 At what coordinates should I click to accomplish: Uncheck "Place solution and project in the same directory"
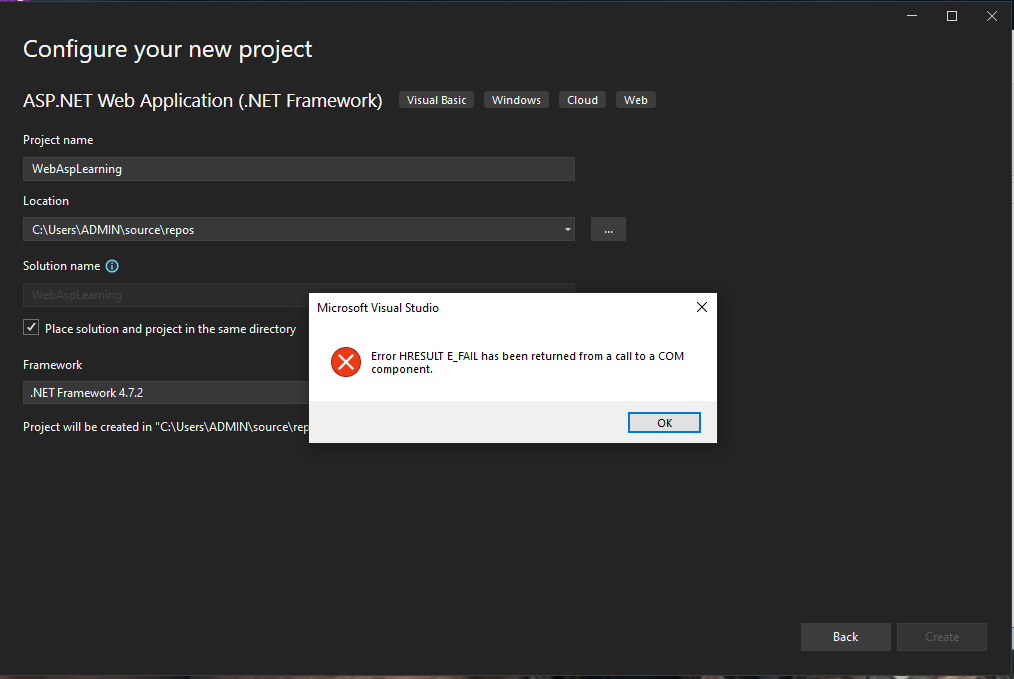pos(30,326)
